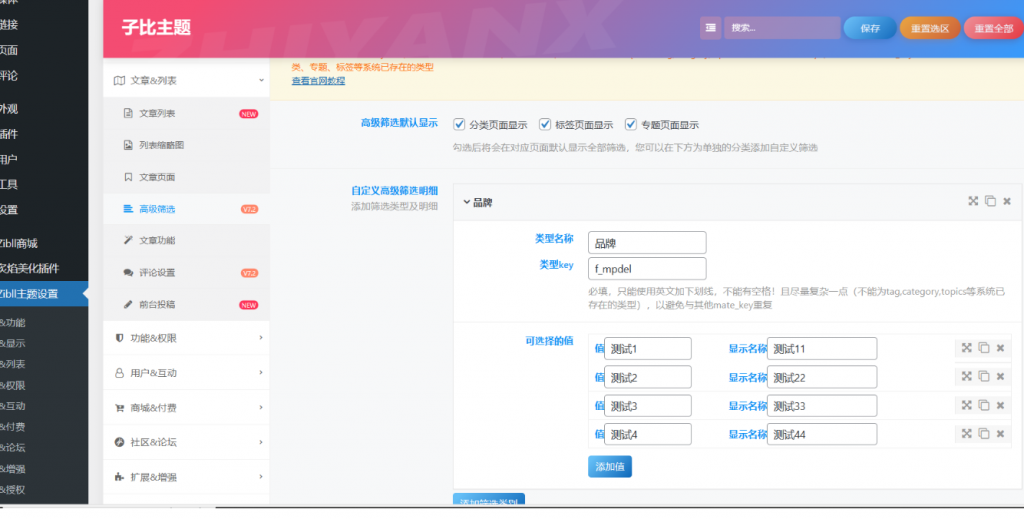Screen dimensions: 1024x519
Task: Click the wand icon beside 文章功能
Action: (128, 240)
